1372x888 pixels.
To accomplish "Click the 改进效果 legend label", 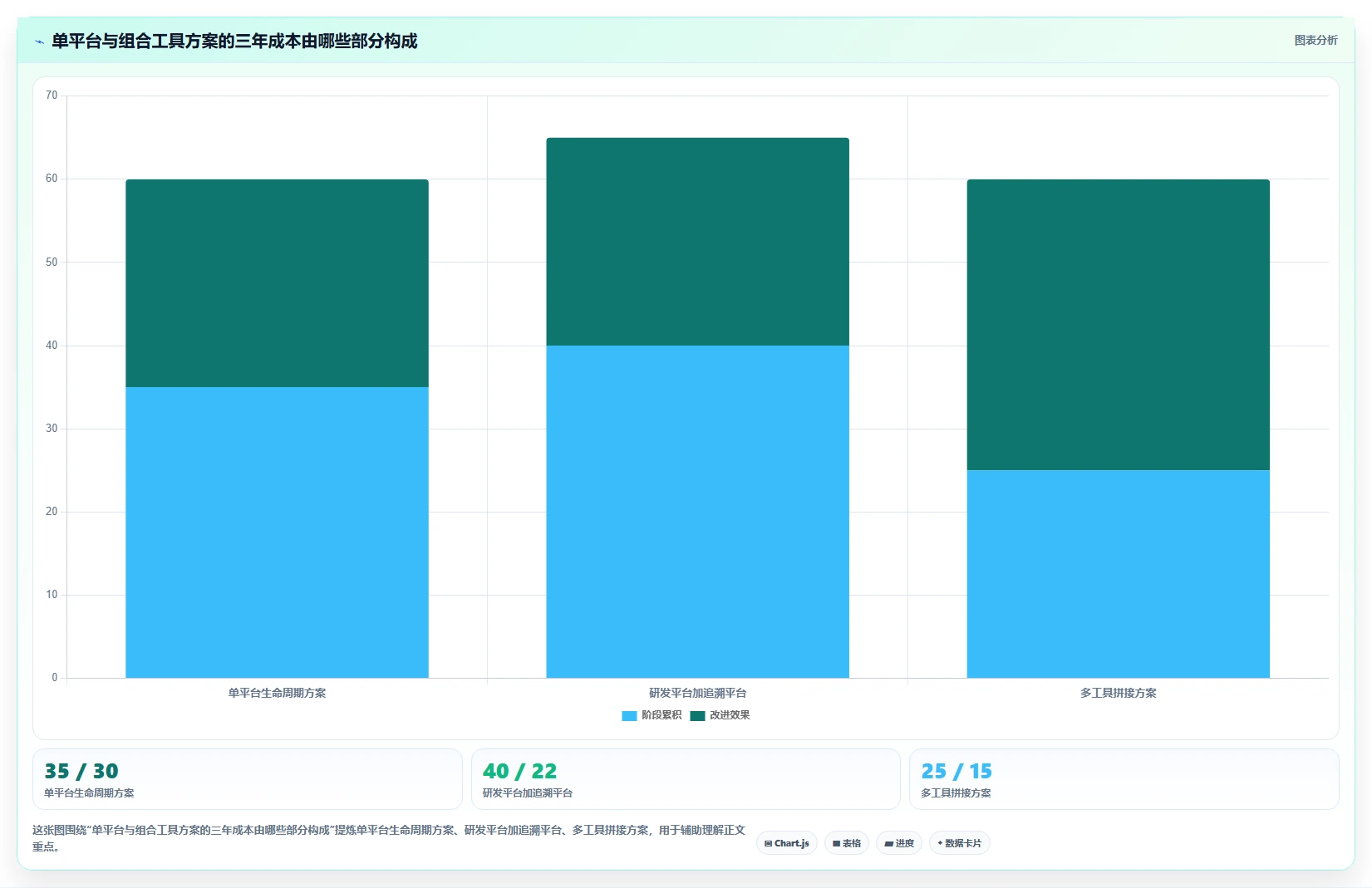I will (730, 715).
